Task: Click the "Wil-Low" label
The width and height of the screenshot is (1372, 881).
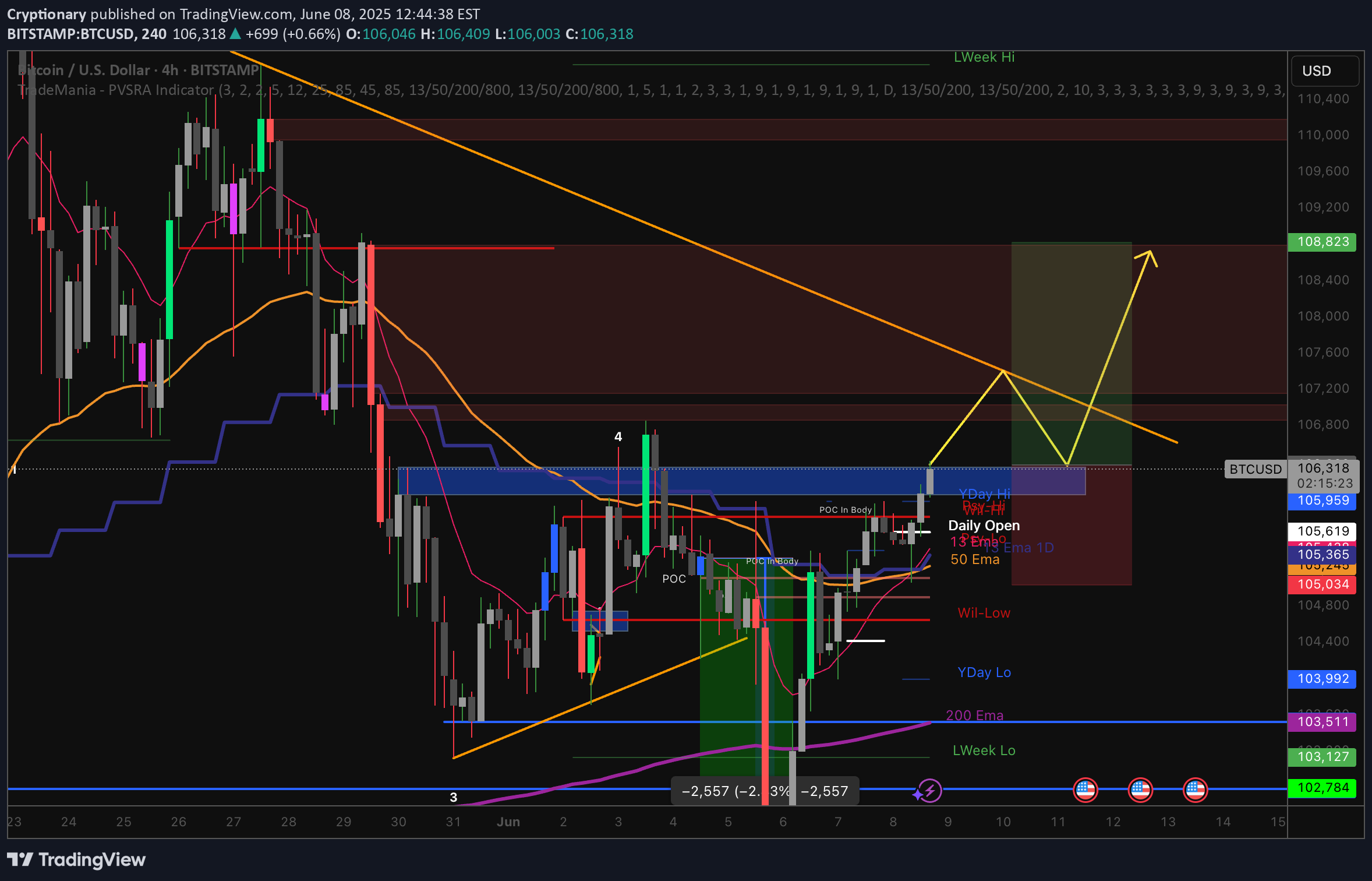Action: [x=984, y=613]
